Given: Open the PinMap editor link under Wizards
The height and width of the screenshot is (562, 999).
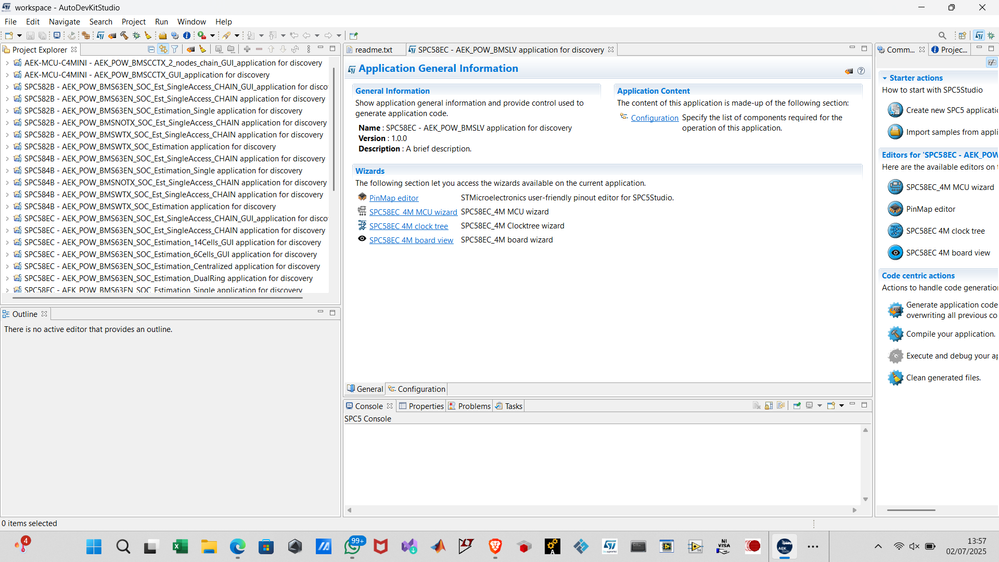Looking at the screenshot, I should pos(394,198).
